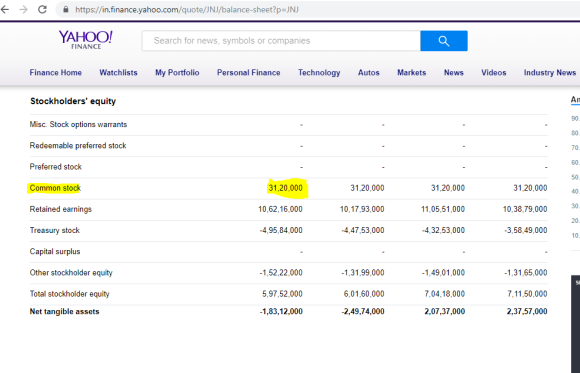Focus the browser URL address field
The height and width of the screenshot is (373, 580).
pos(318,9)
